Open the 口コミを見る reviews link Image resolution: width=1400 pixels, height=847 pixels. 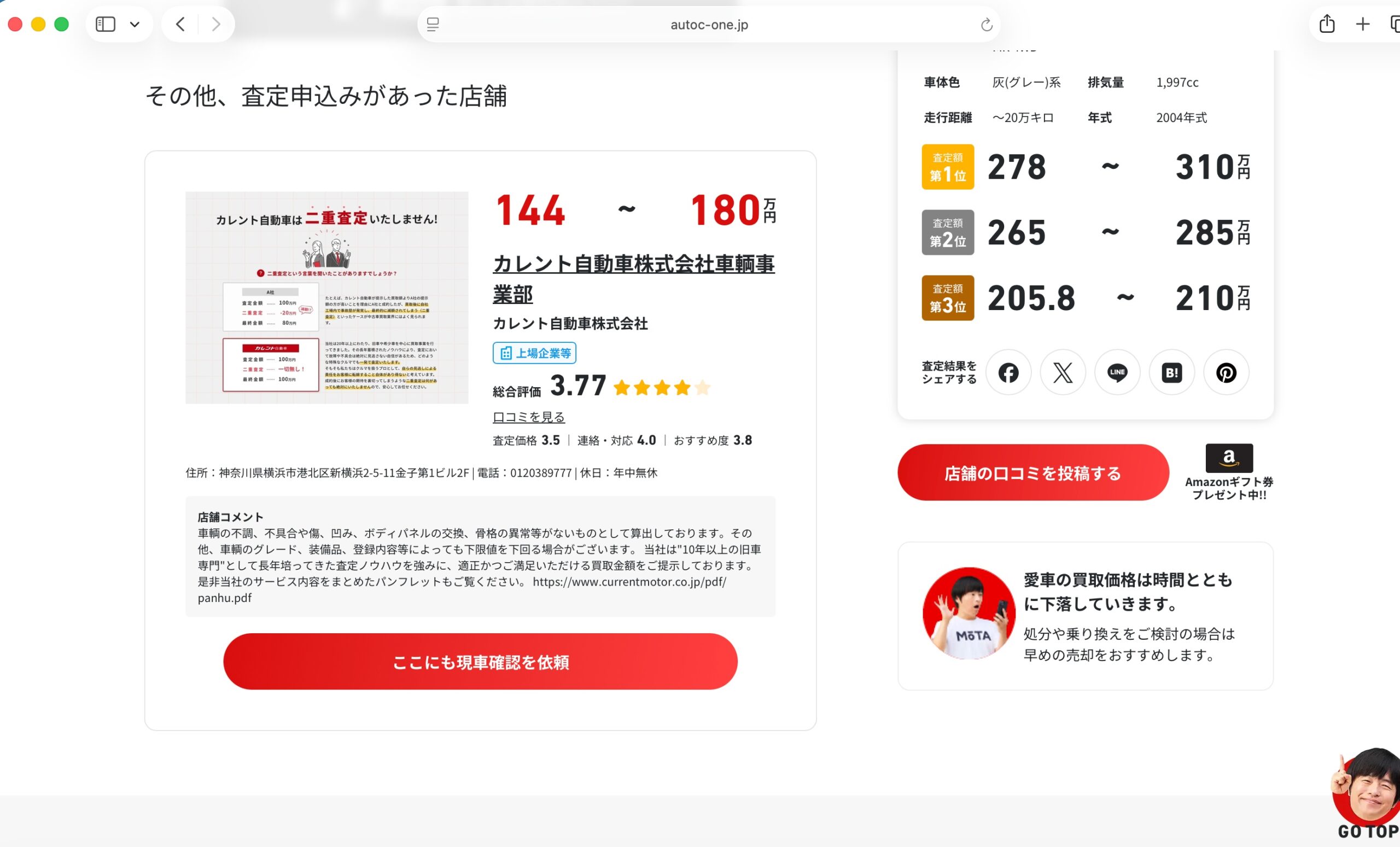528,417
